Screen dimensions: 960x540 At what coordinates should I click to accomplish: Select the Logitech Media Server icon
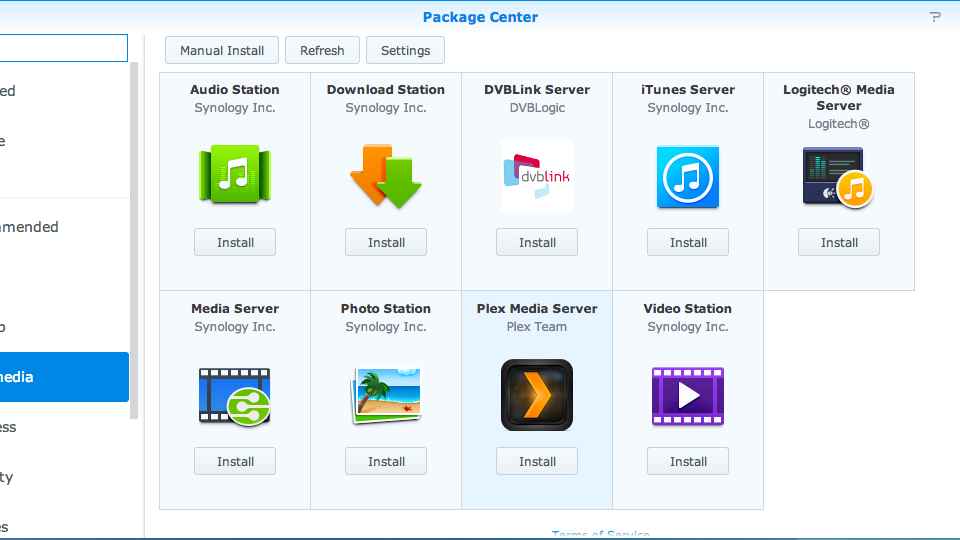pyautogui.click(x=838, y=178)
